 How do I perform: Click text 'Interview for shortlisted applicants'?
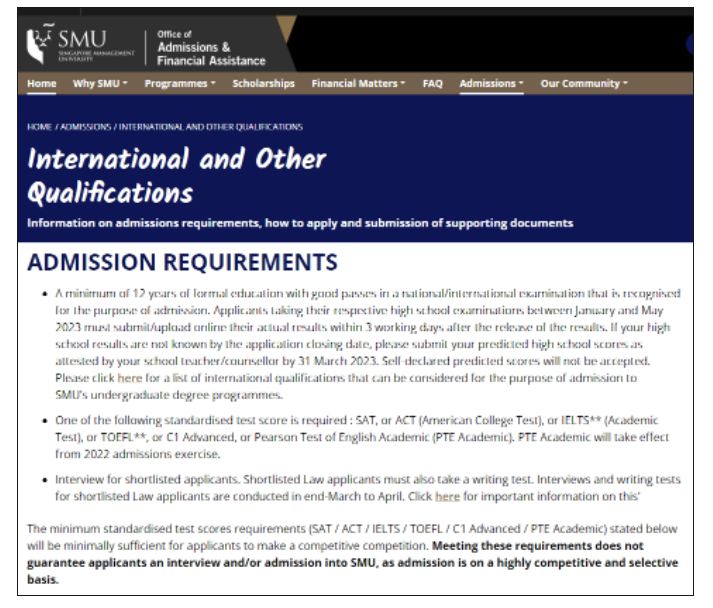pyautogui.click(x=147, y=480)
